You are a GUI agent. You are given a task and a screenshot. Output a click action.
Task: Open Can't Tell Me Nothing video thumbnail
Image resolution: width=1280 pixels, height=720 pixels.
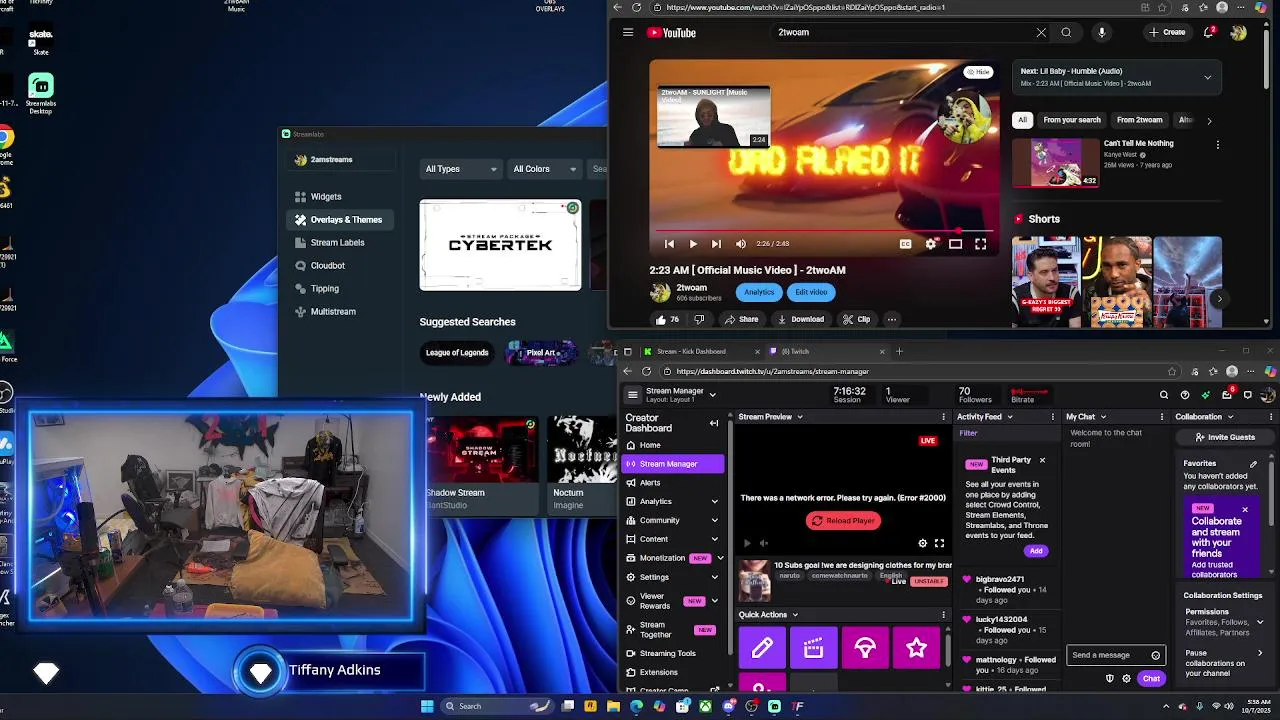point(1056,162)
